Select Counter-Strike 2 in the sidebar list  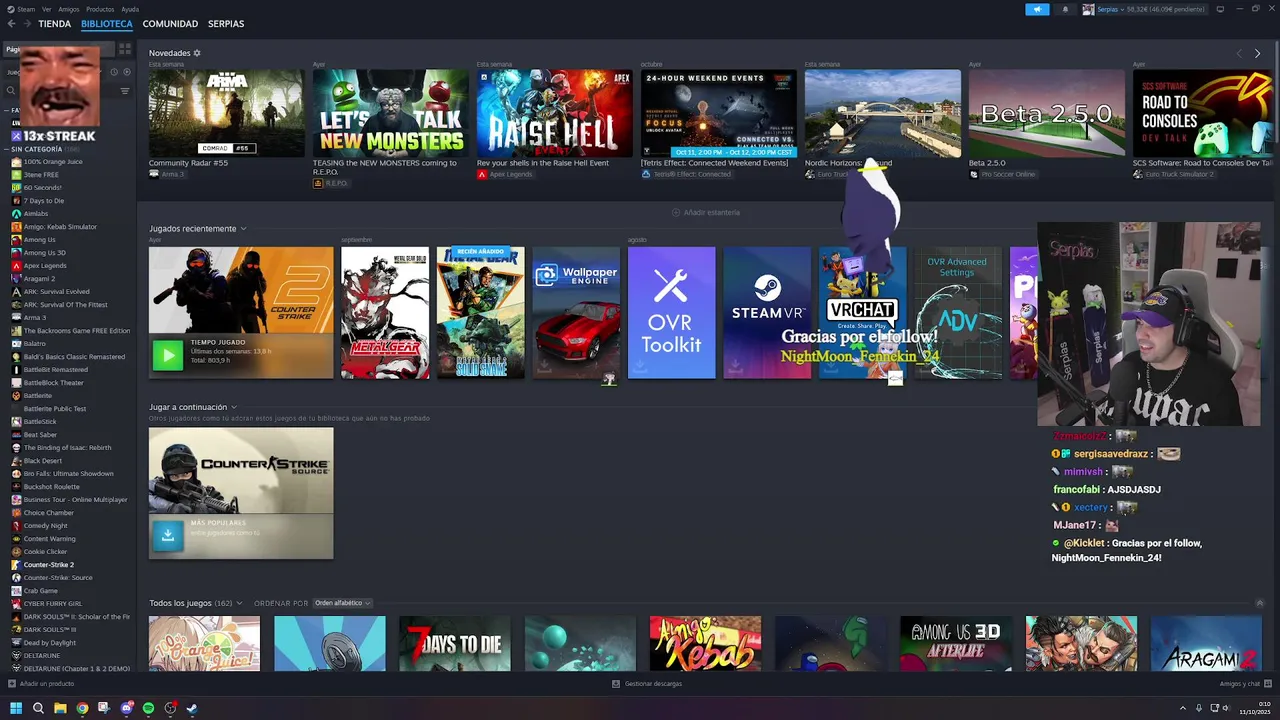point(48,565)
